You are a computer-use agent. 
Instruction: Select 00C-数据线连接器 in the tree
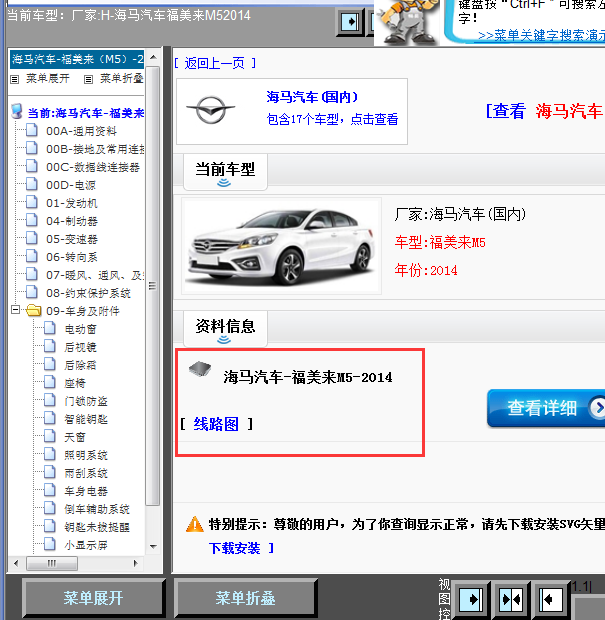point(93,167)
